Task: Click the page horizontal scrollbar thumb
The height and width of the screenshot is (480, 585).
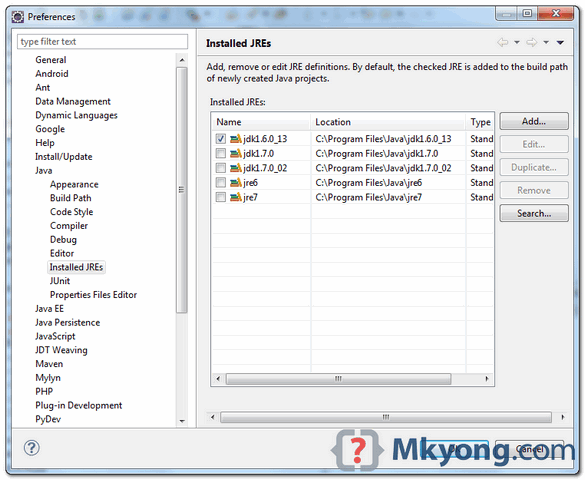Action: [386, 417]
